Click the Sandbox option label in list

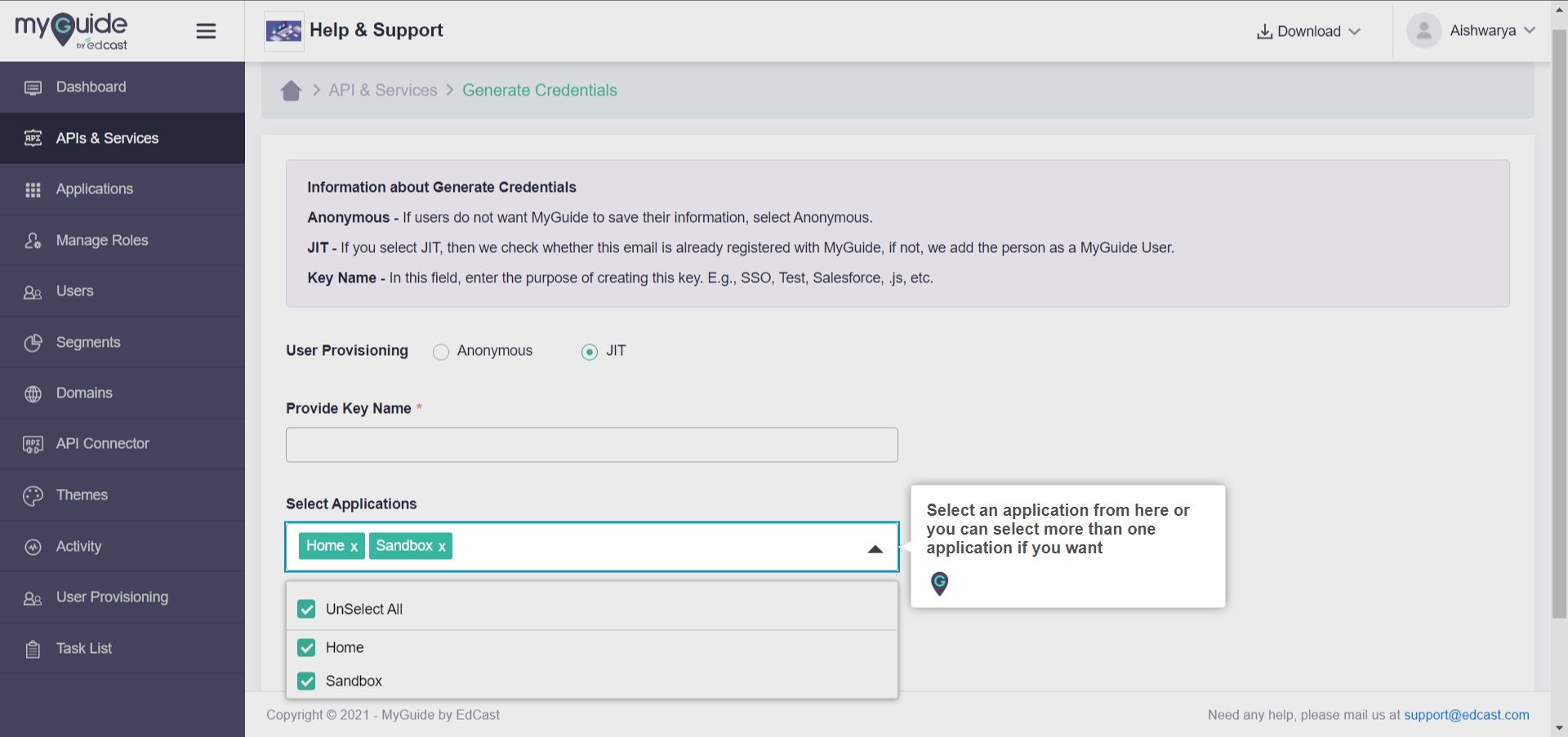(354, 681)
